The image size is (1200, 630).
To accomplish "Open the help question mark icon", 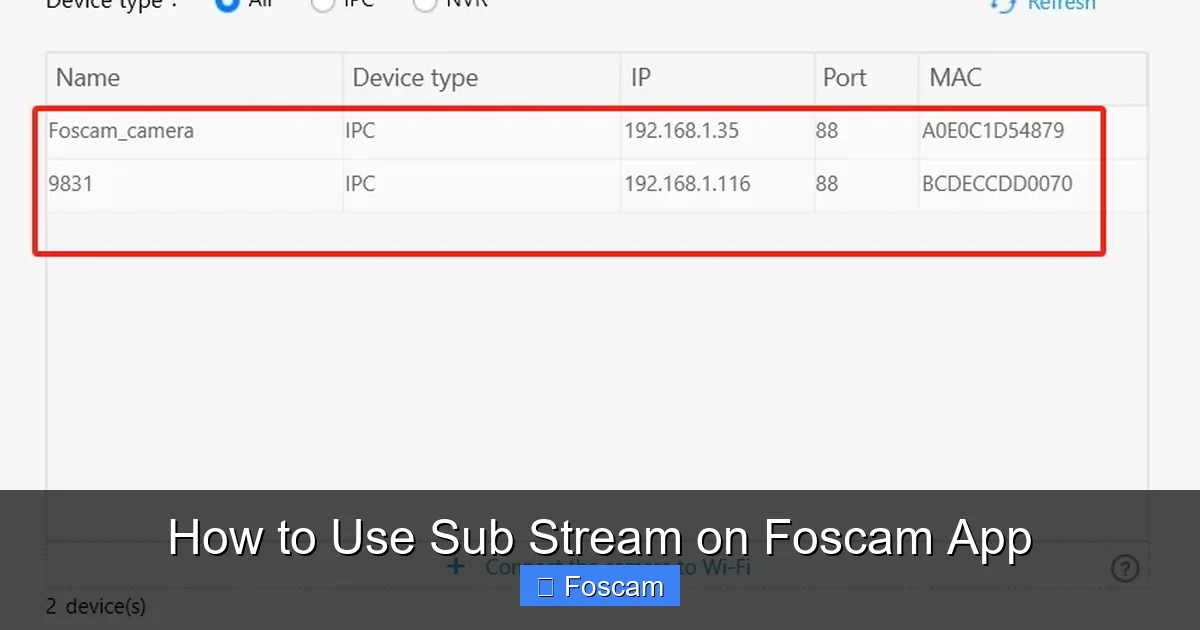I will click(x=1124, y=567).
